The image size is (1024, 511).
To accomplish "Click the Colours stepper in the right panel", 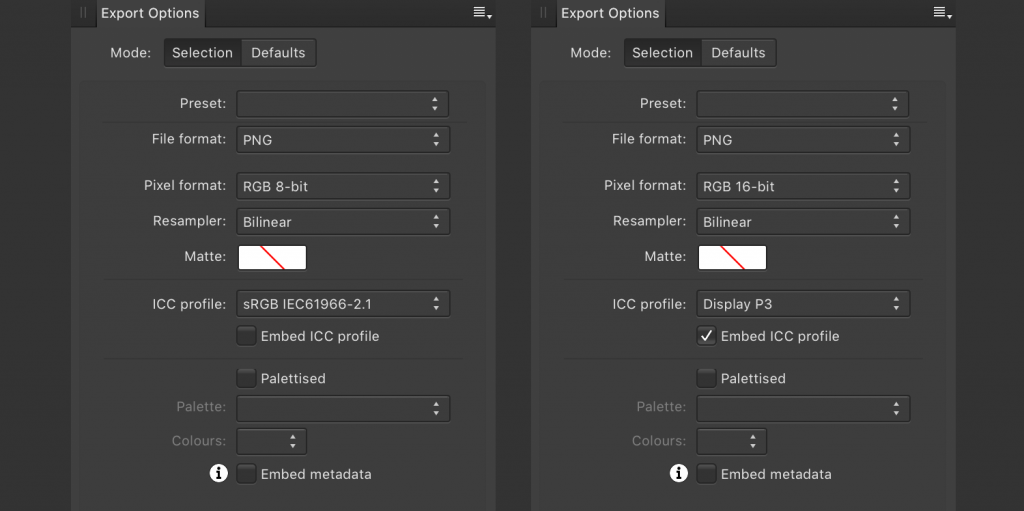I will point(732,441).
